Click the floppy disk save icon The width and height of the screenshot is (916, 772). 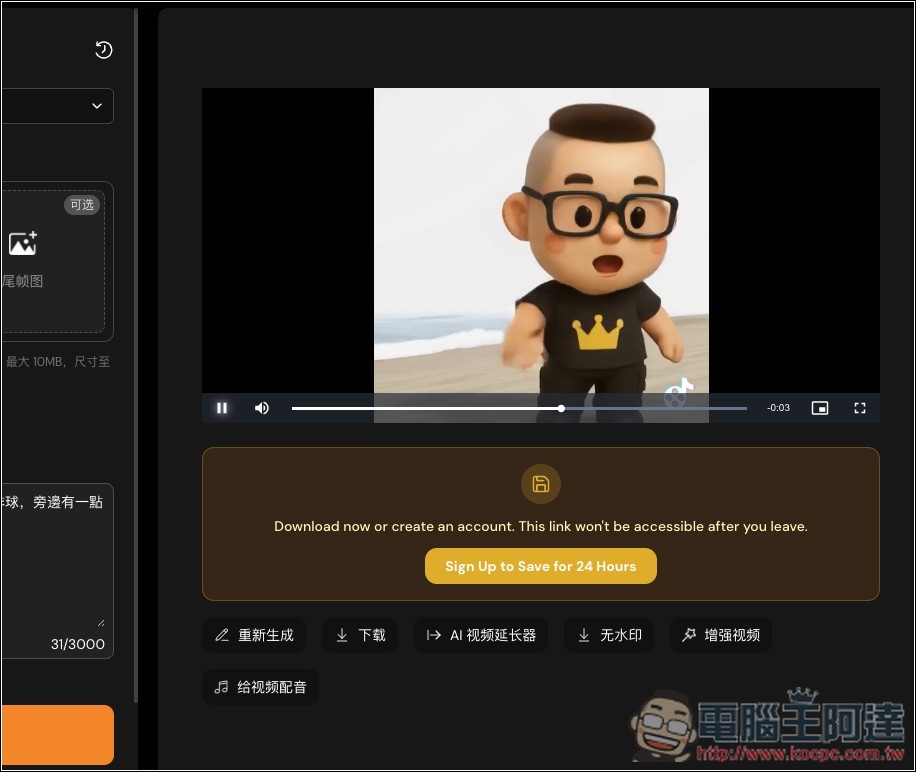click(541, 484)
